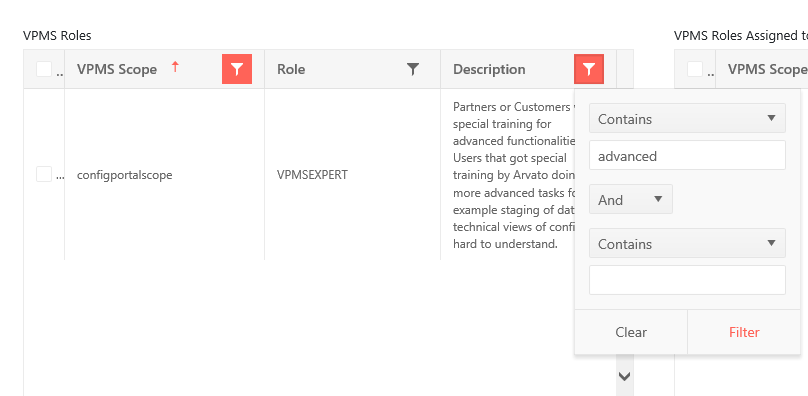
Task: Click the filter field containing advanced
Action: pos(687,155)
